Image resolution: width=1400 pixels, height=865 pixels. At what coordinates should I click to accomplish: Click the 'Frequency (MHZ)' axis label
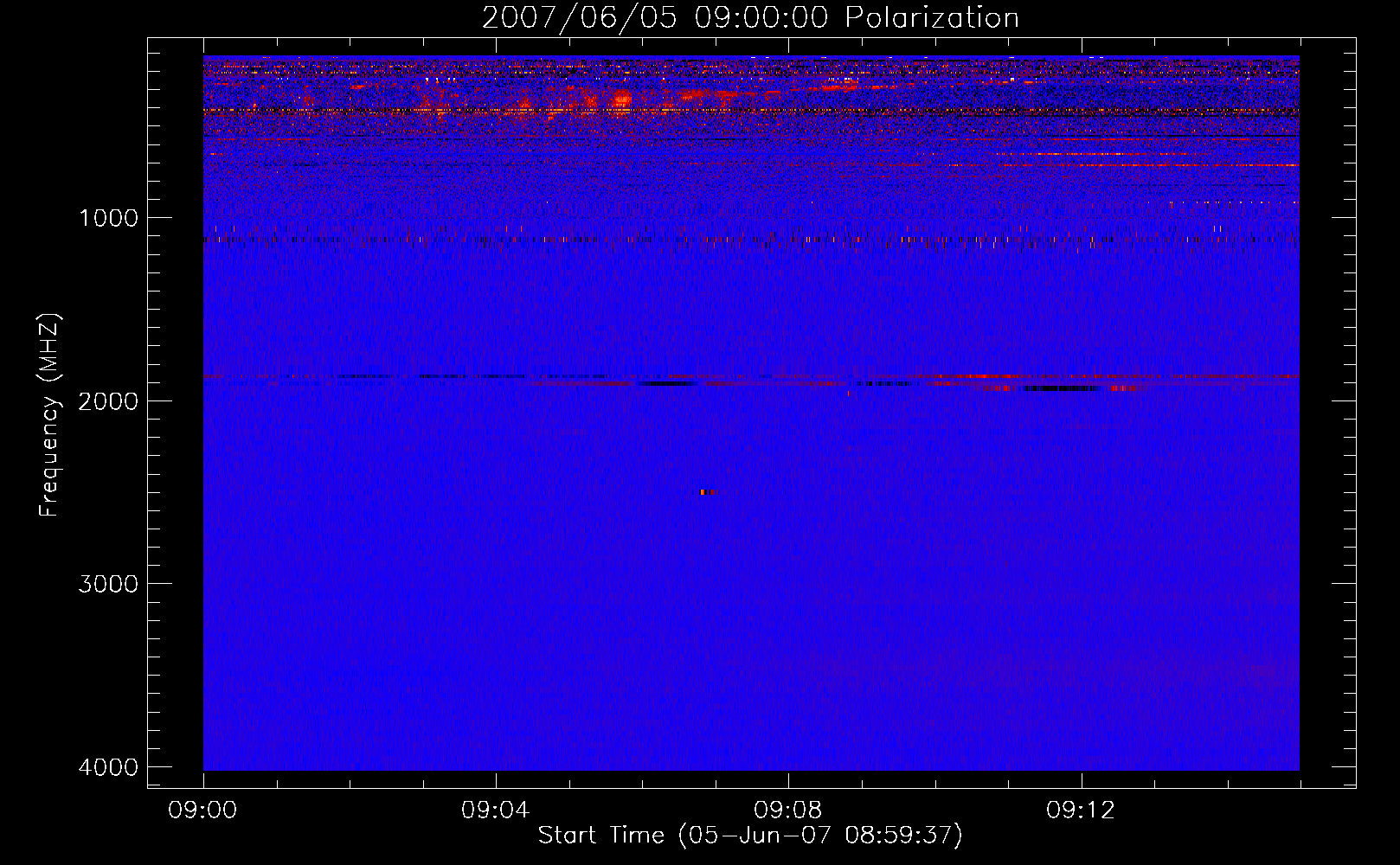[49, 415]
